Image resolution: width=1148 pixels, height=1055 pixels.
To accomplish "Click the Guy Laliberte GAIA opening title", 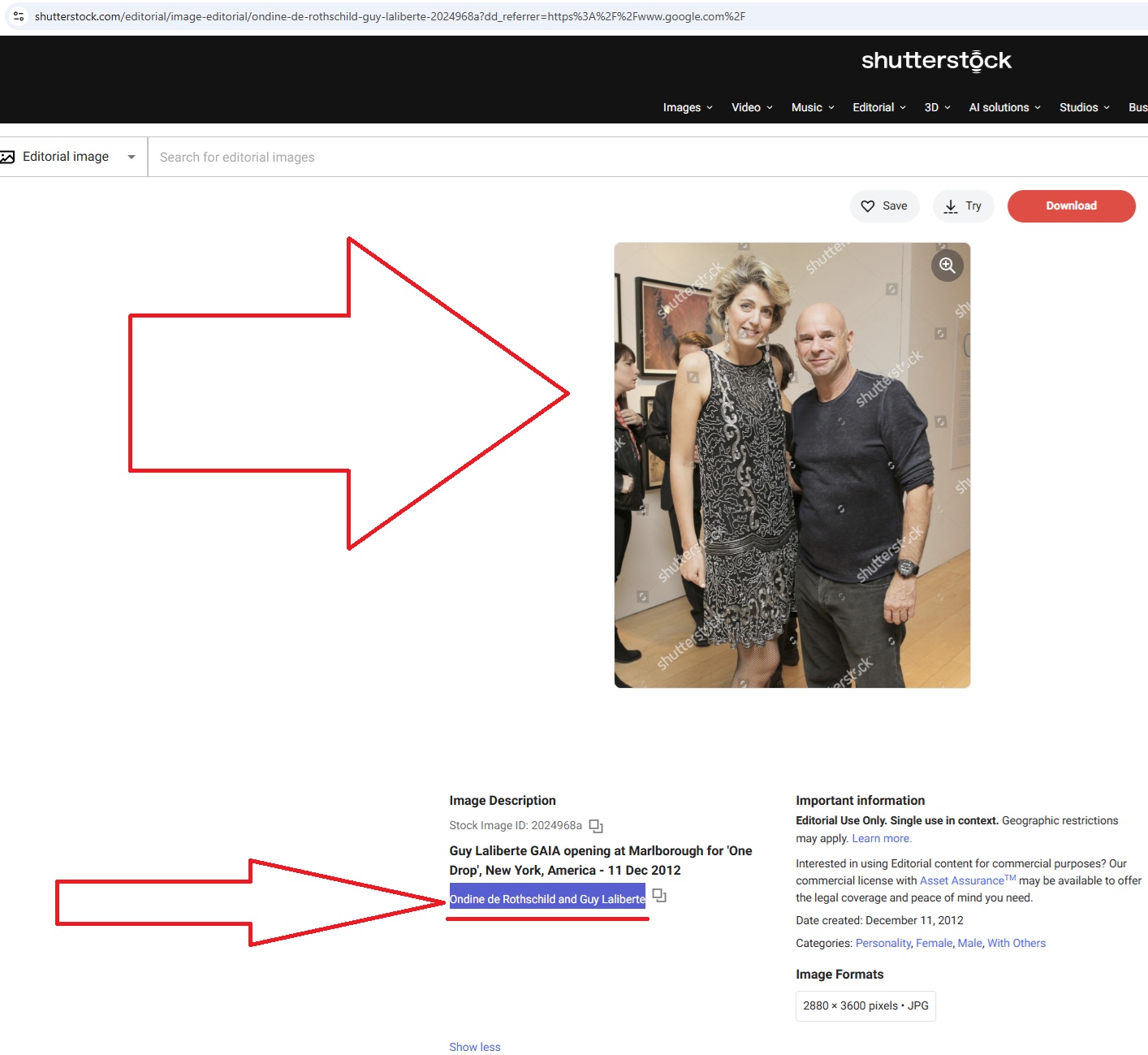I will 601,860.
